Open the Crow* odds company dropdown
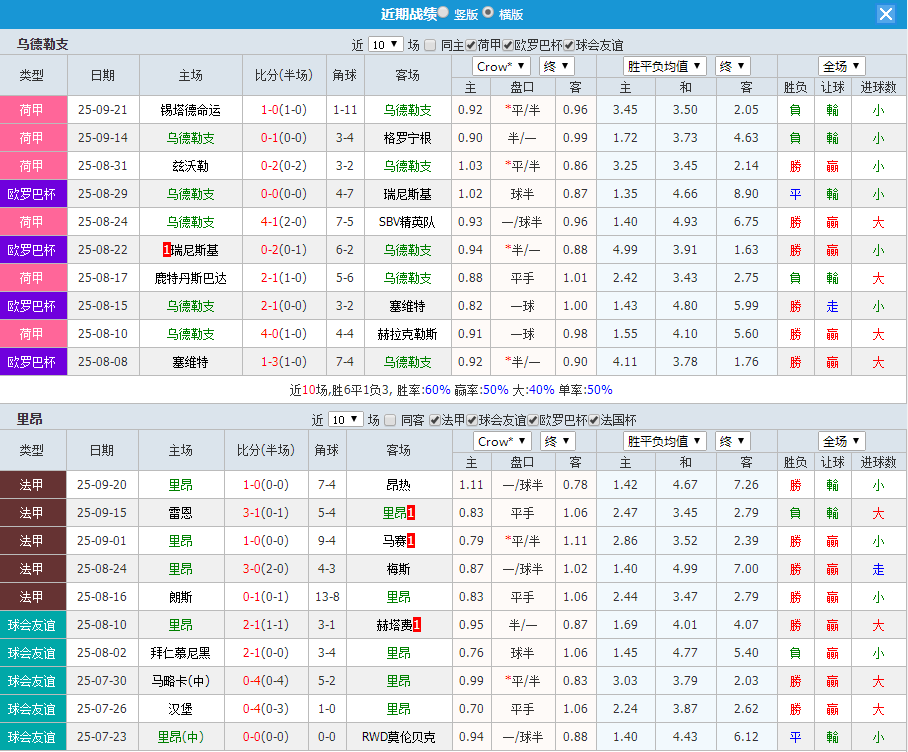This screenshot has height=752, width=908. pos(500,66)
